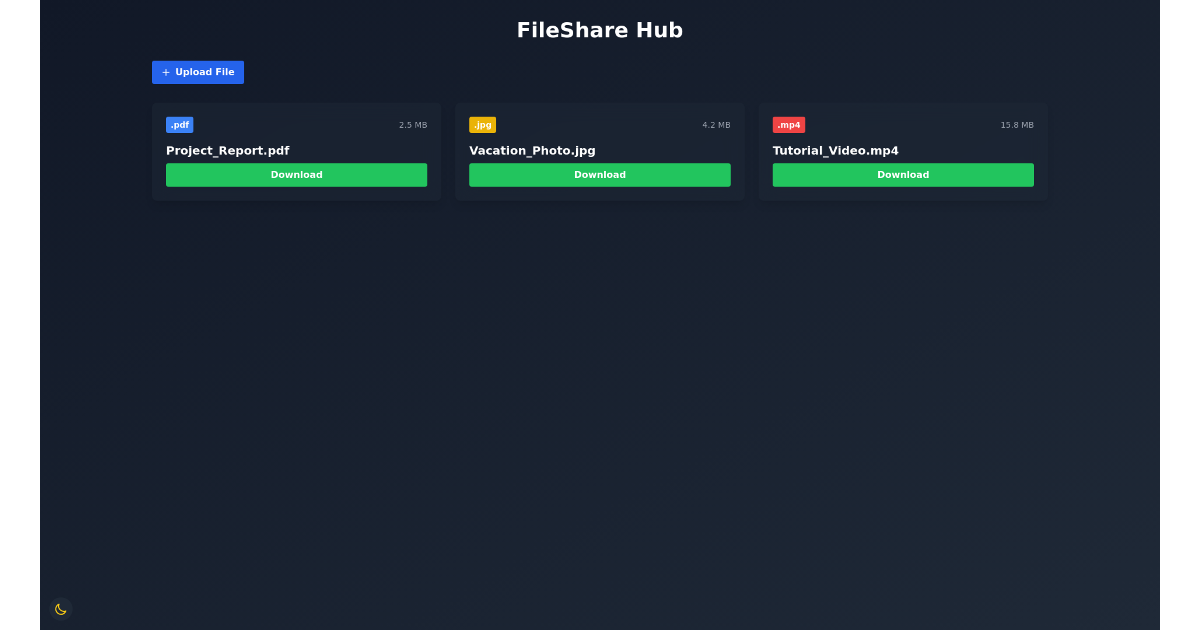Download Tutorial_Video.mp4
Image resolution: width=1200 pixels, height=630 pixels.
pyautogui.click(x=903, y=174)
